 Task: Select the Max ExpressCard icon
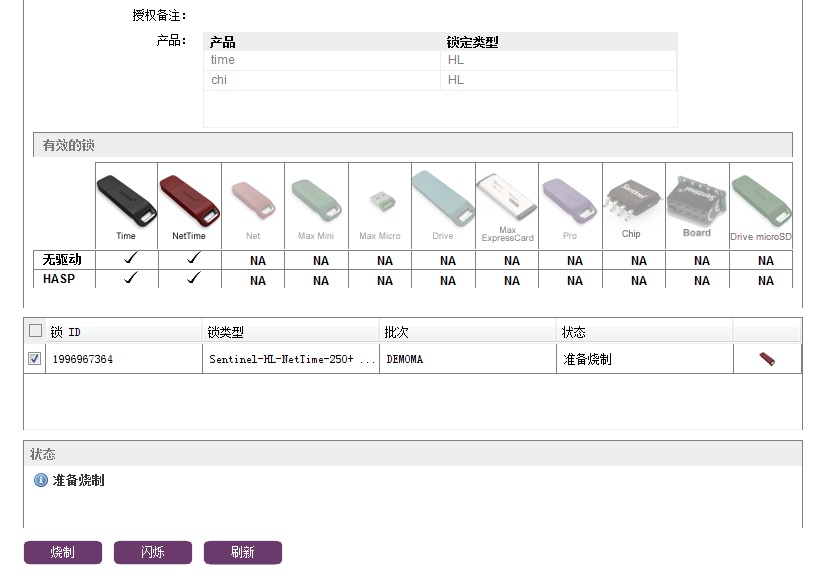(x=507, y=201)
